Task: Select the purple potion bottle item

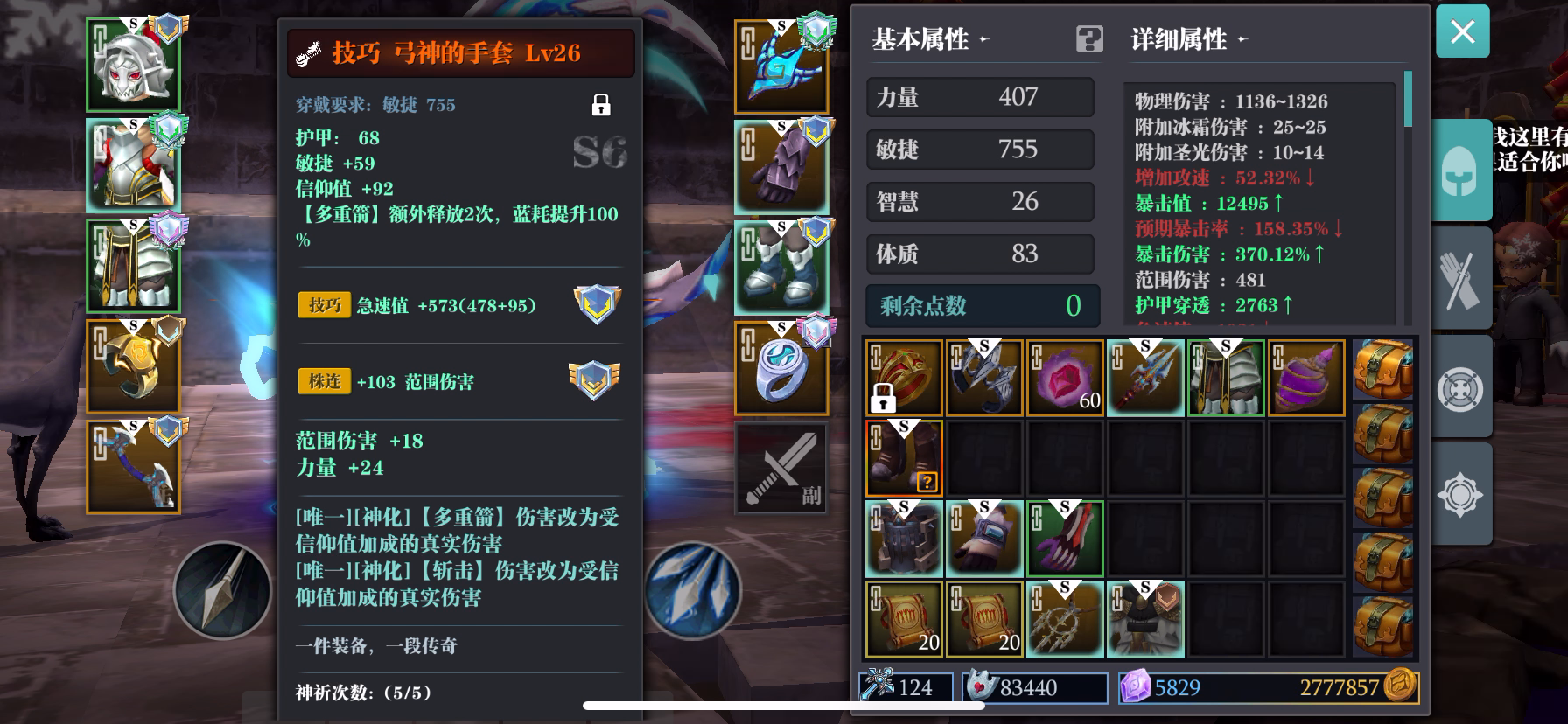Action: (1306, 378)
